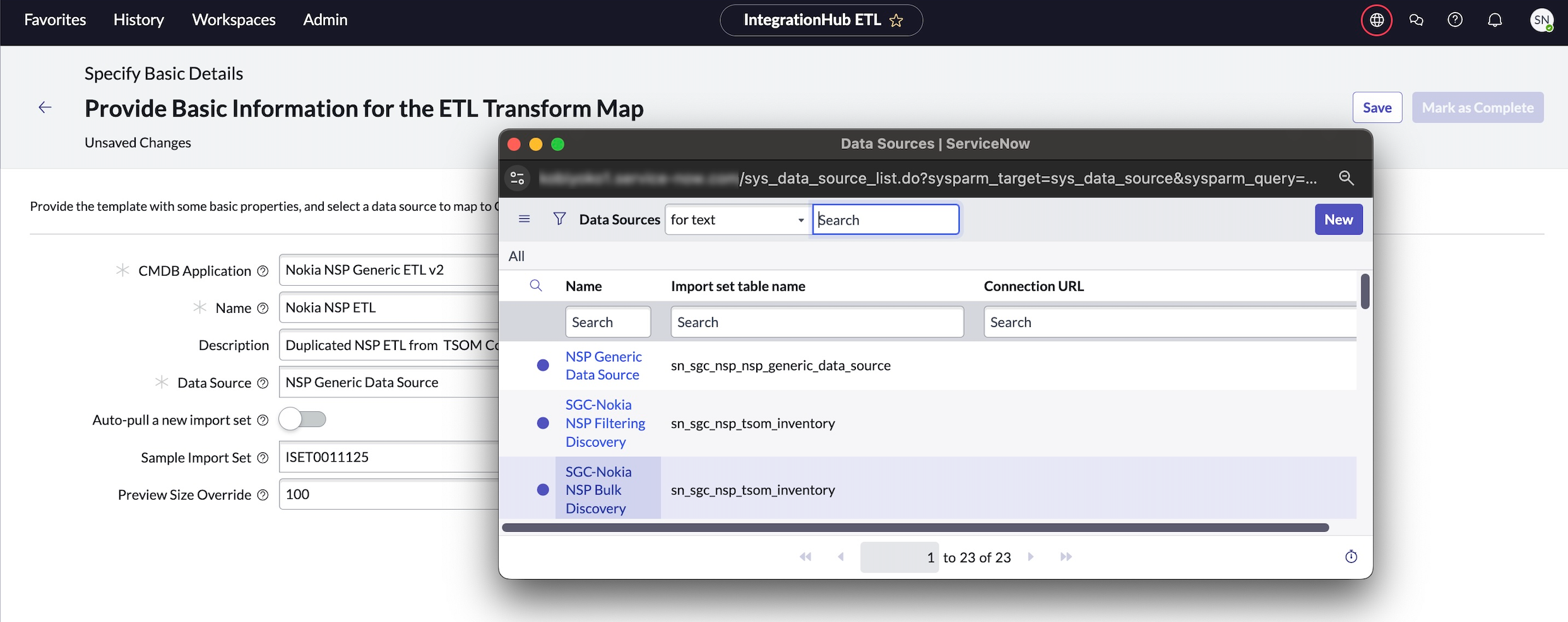Click the Data Source field

(x=389, y=382)
